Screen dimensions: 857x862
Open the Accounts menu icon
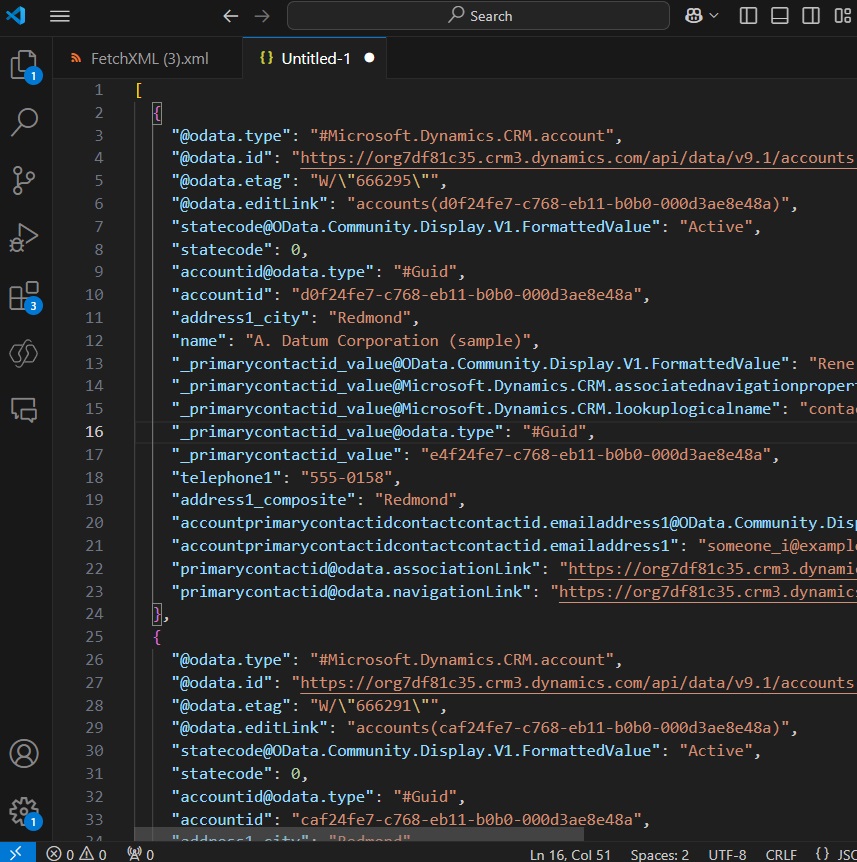tap(24, 753)
